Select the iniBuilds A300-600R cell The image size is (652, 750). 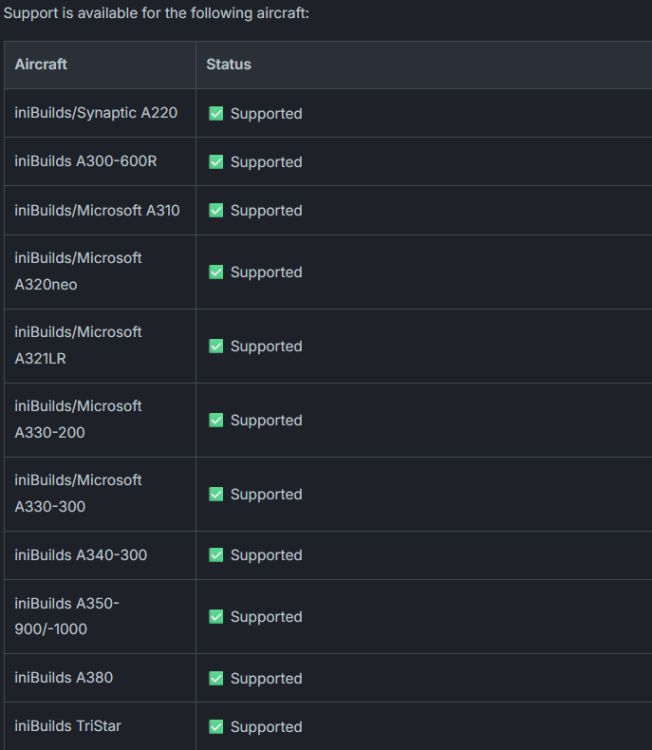point(100,162)
